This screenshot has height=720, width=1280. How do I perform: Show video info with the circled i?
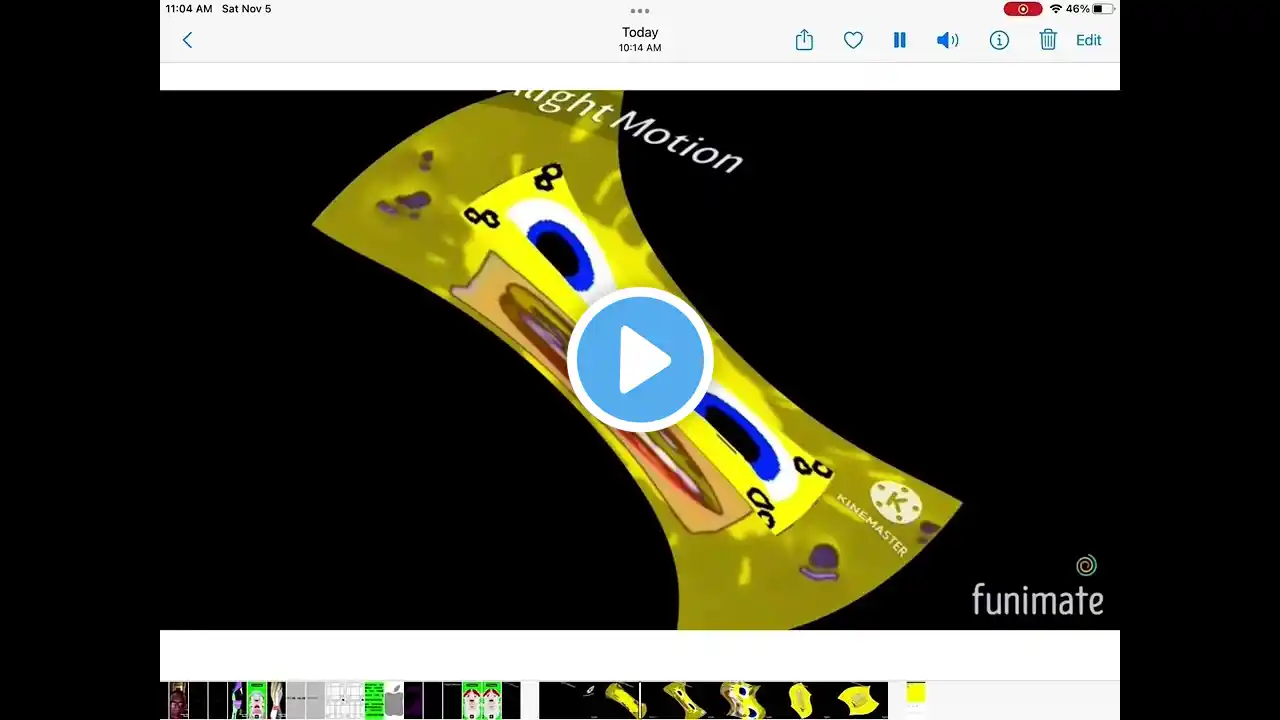pyautogui.click(x=999, y=40)
